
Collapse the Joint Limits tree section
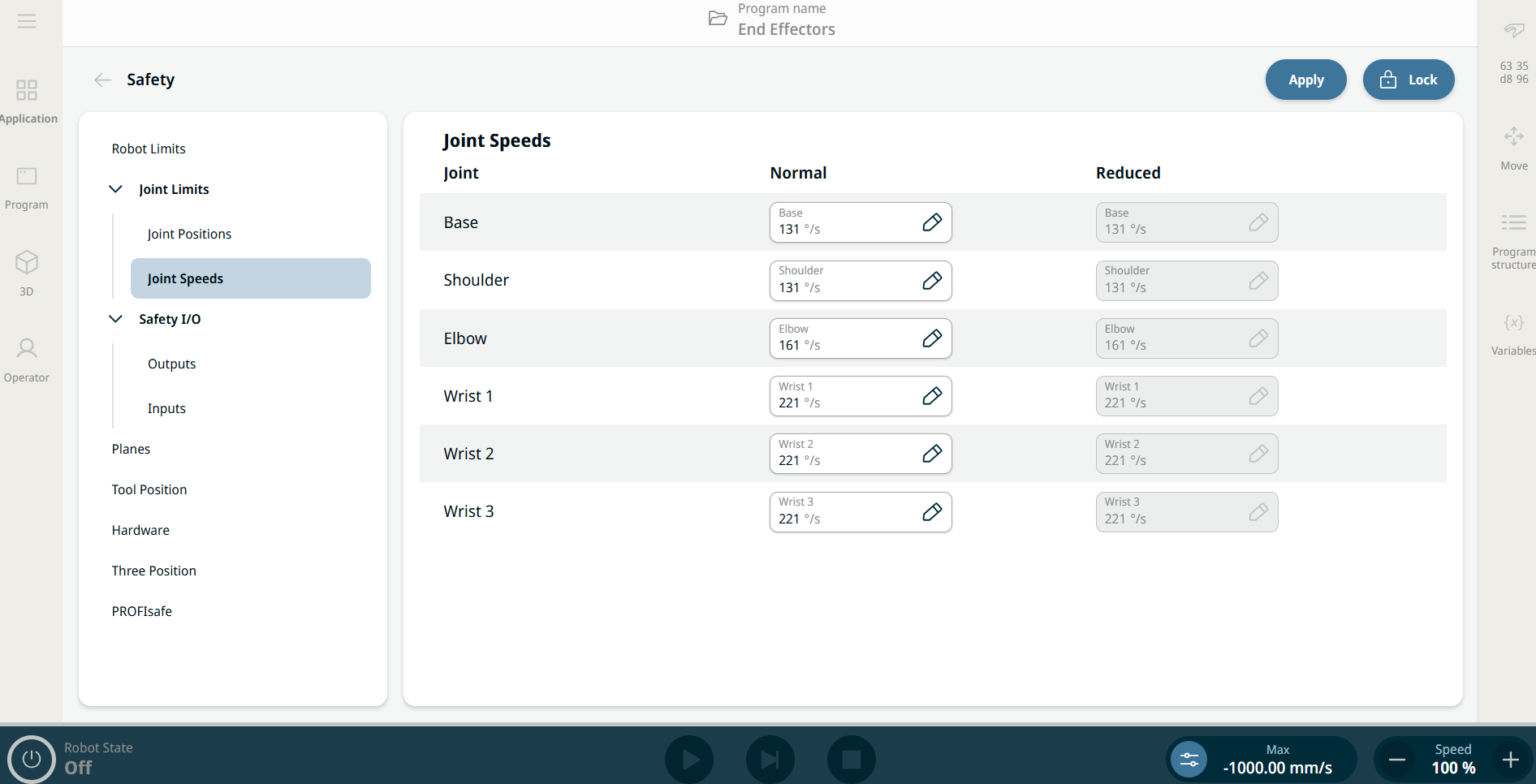116,189
